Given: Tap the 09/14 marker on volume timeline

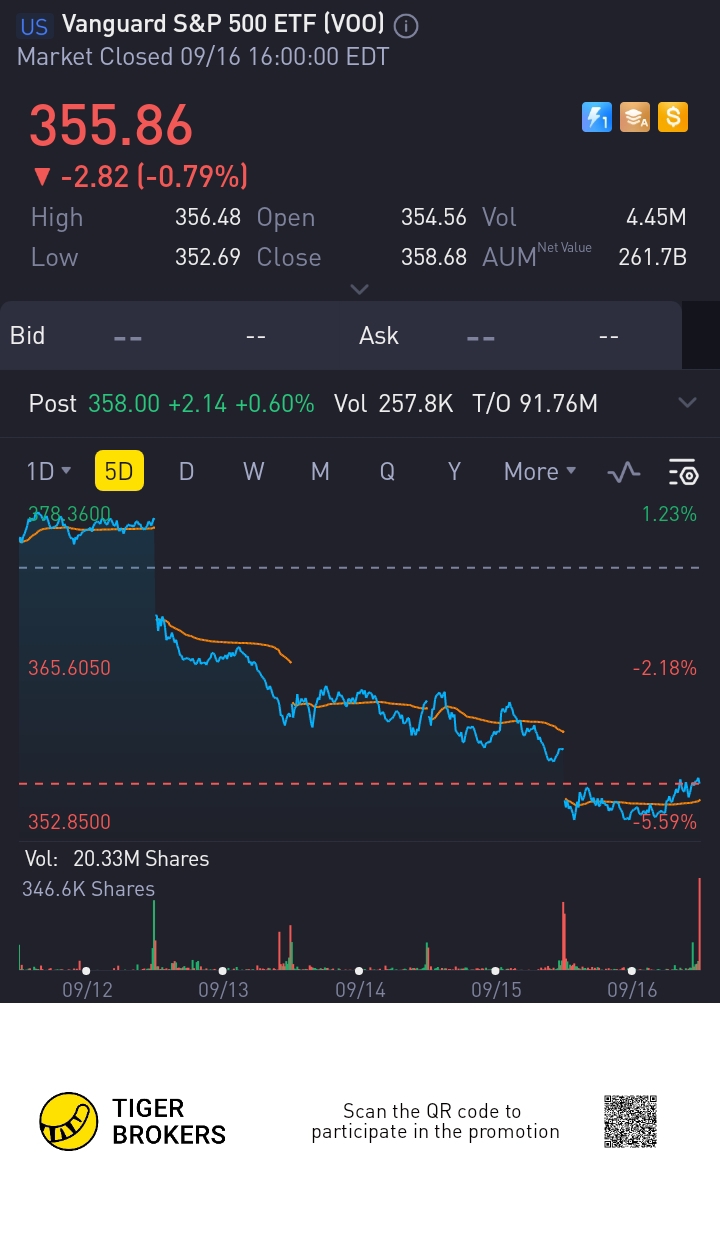Looking at the screenshot, I should click(x=360, y=989).
